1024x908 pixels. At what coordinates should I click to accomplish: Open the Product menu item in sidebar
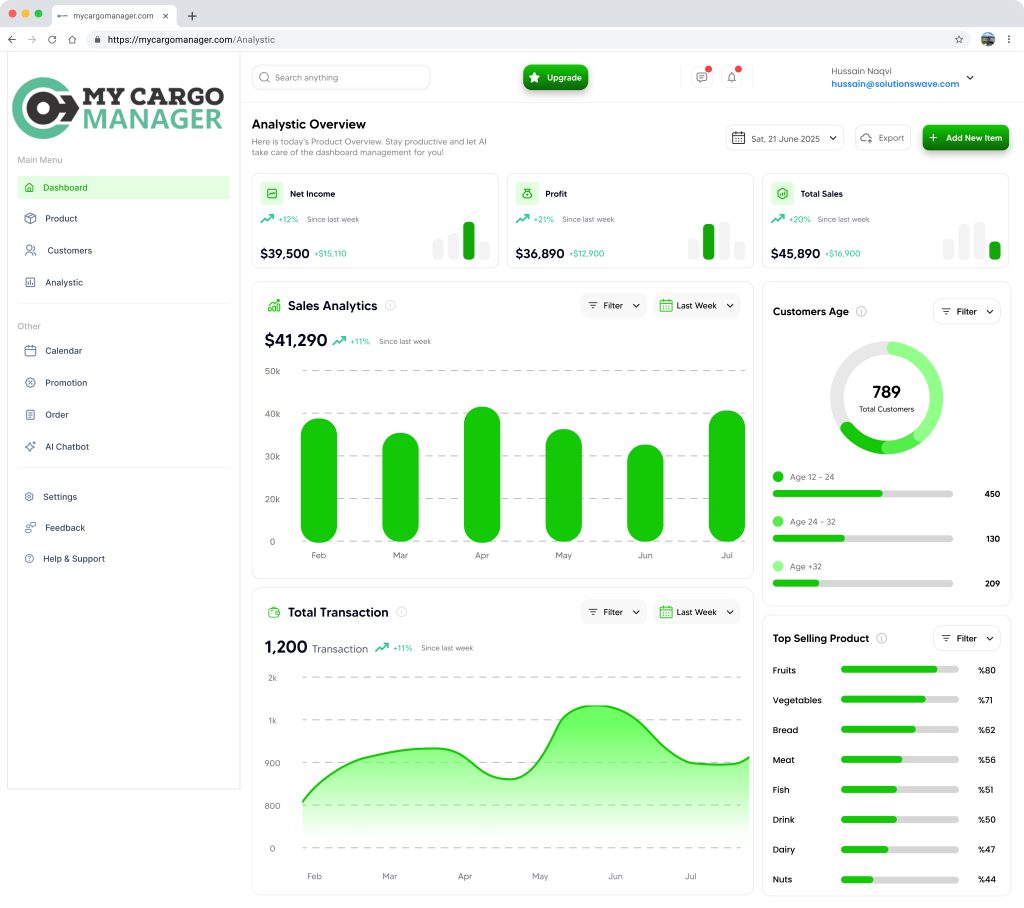61,219
